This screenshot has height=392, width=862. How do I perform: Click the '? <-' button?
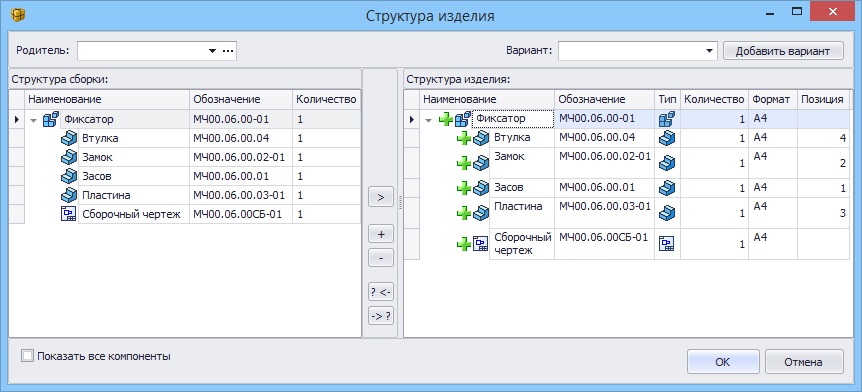coord(381,292)
